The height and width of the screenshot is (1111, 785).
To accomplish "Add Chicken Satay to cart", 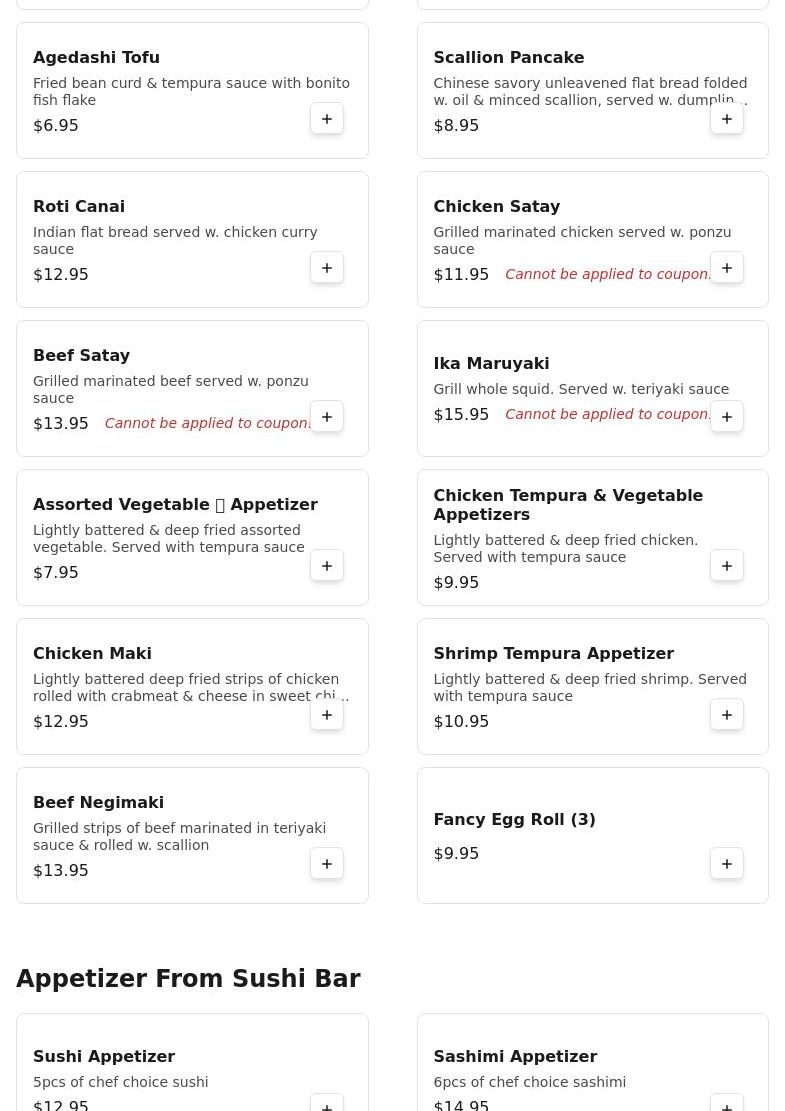I will tap(727, 268).
